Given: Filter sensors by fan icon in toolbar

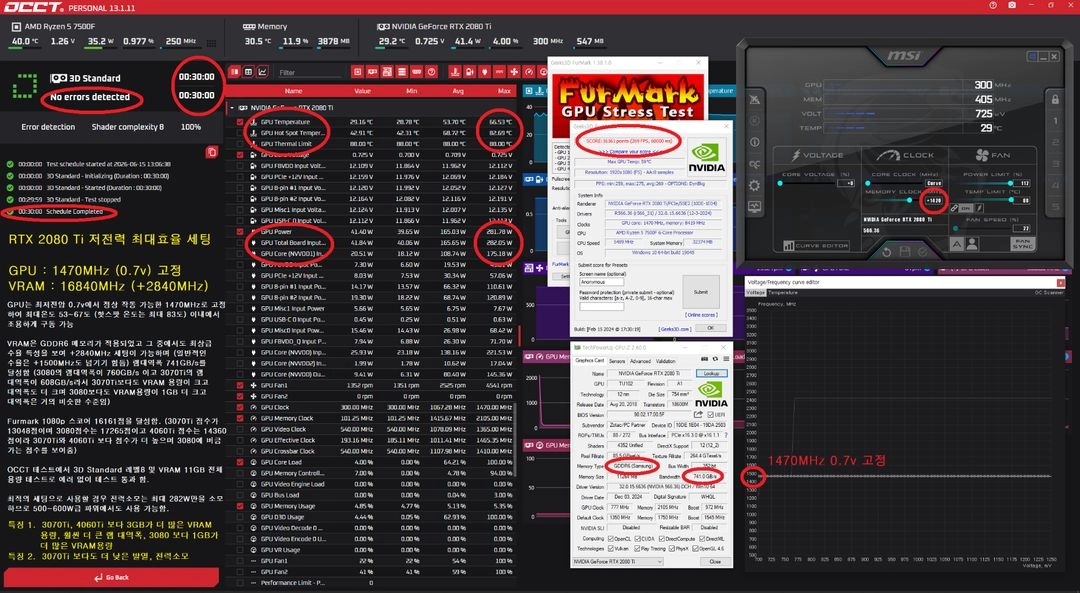Looking at the screenshot, I should (514, 72).
